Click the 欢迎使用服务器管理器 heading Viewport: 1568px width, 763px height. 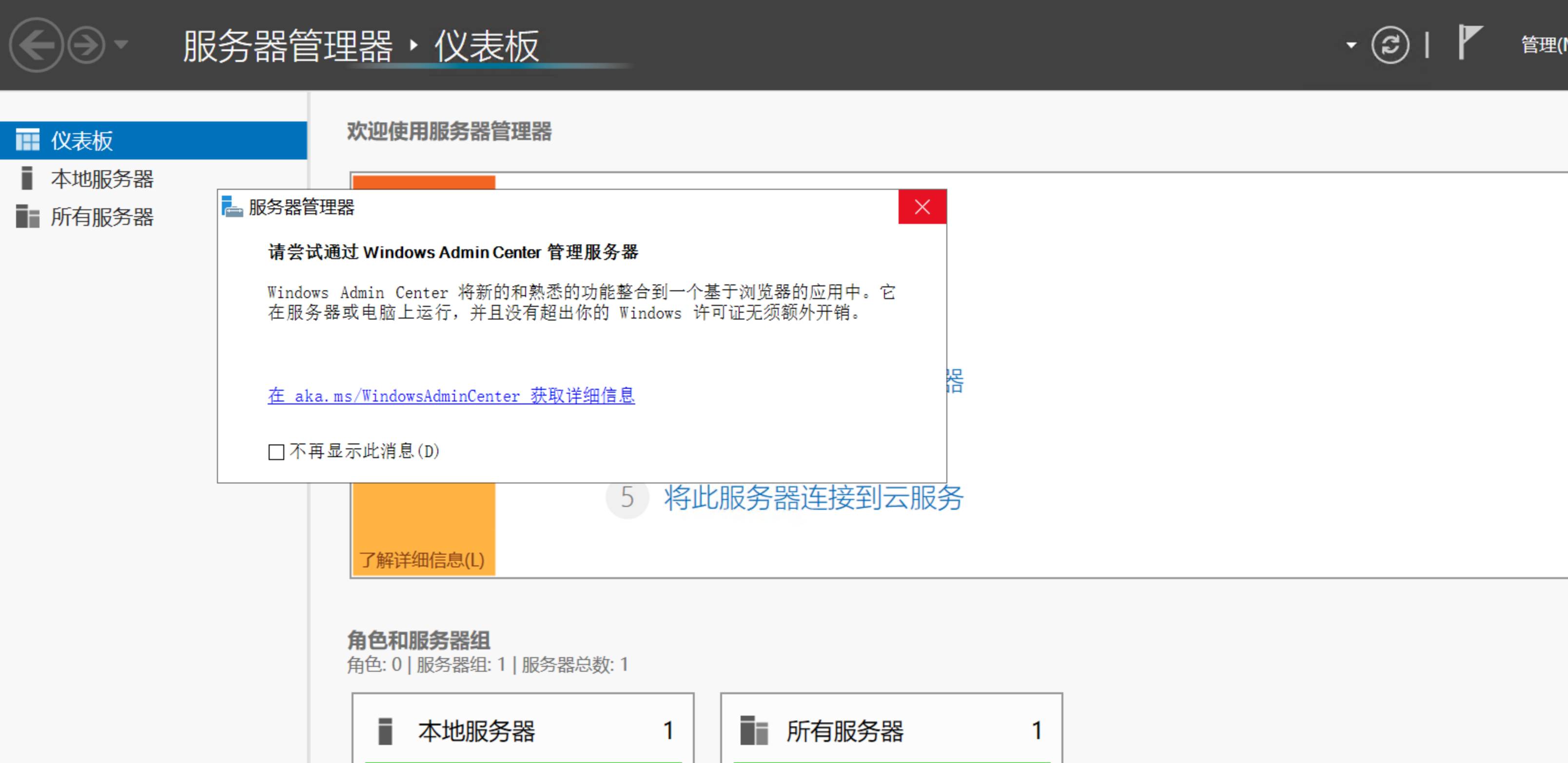click(x=449, y=131)
